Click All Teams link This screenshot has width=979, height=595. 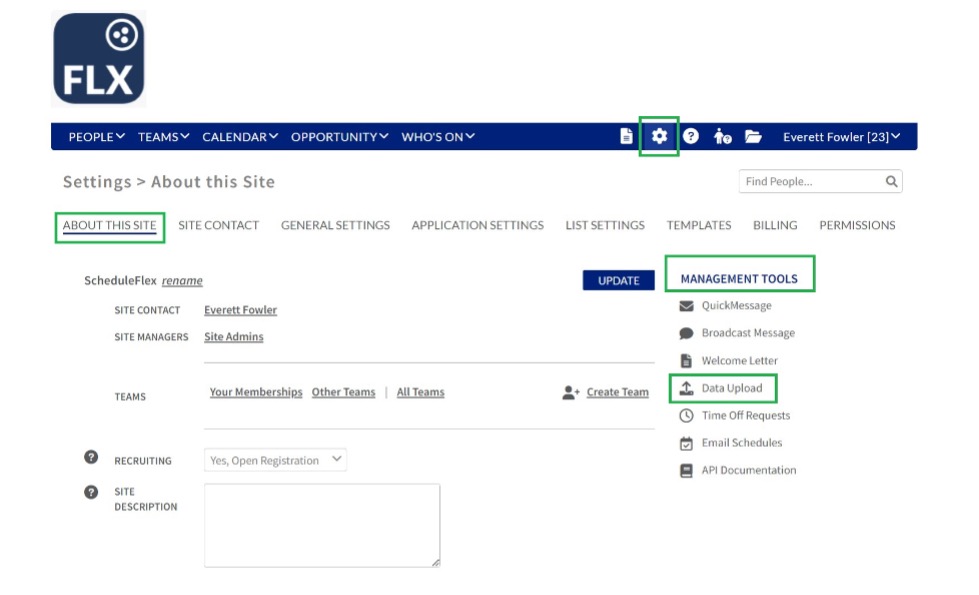[x=421, y=392]
